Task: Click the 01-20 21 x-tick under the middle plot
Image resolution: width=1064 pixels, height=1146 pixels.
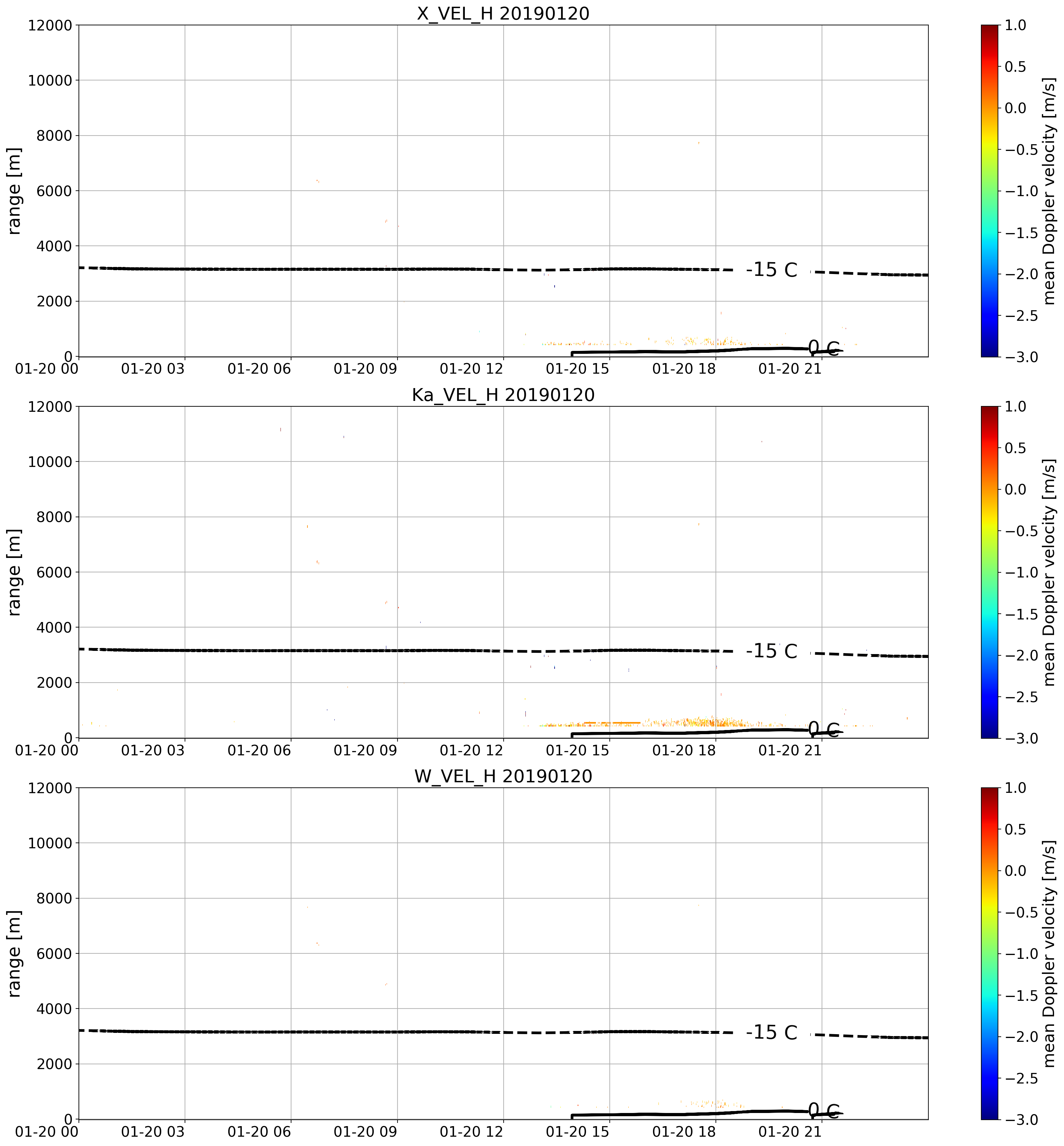Action: [x=790, y=751]
